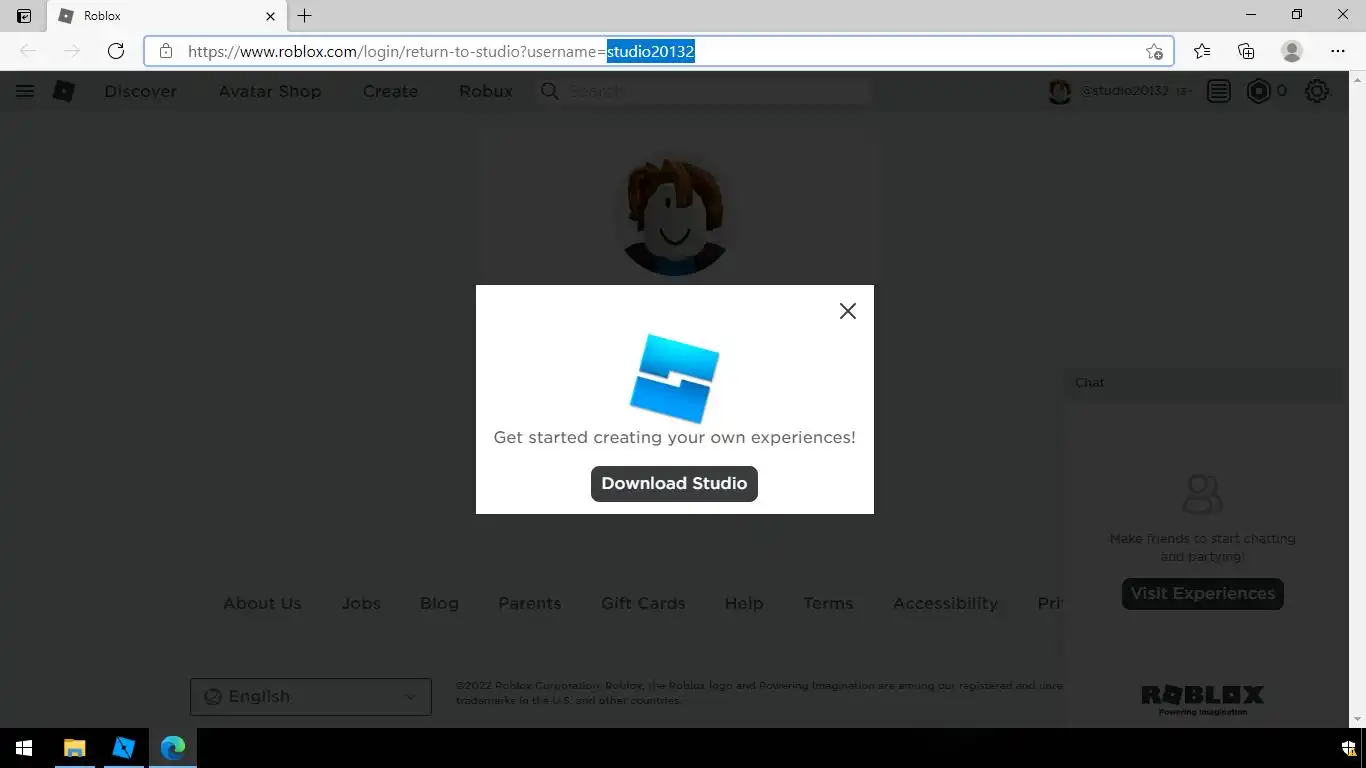
Task: Open the About Us footer link
Action: pos(262,603)
